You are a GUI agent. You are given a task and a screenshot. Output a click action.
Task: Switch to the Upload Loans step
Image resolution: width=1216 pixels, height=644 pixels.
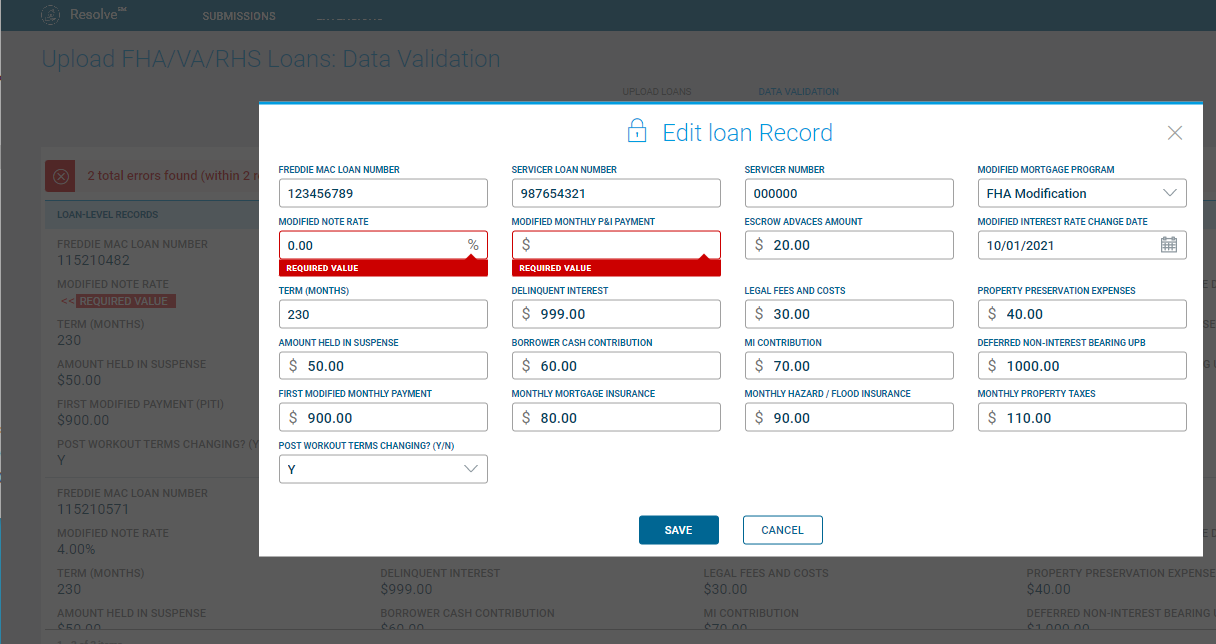[x=657, y=92]
